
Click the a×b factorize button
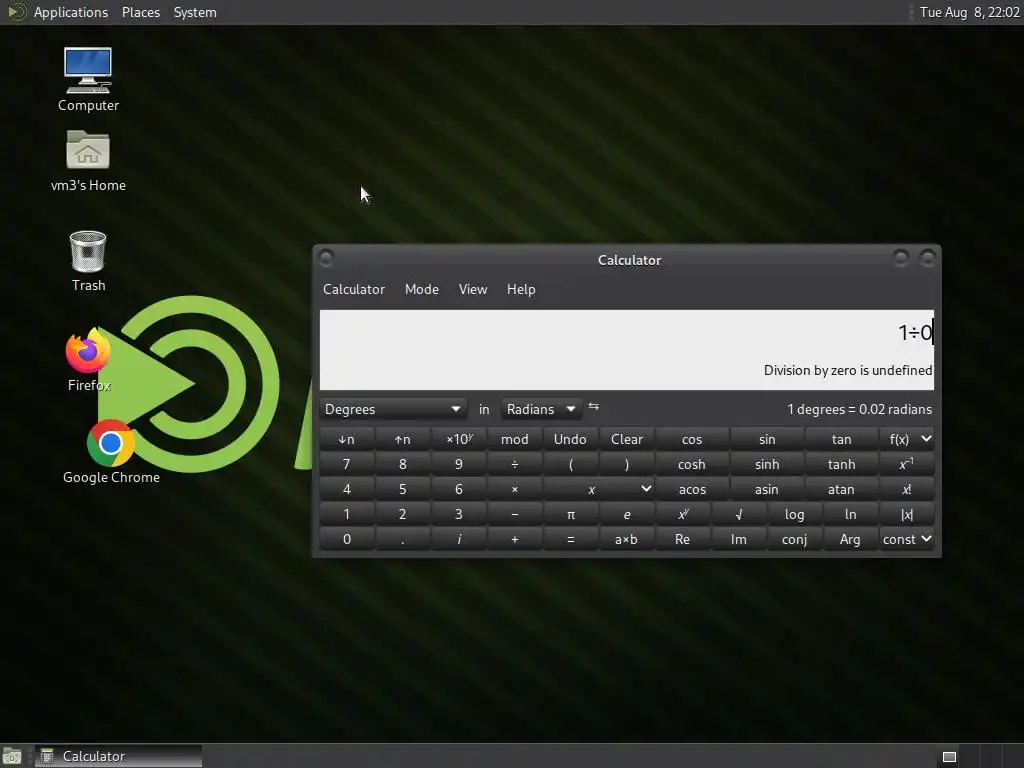click(x=627, y=539)
